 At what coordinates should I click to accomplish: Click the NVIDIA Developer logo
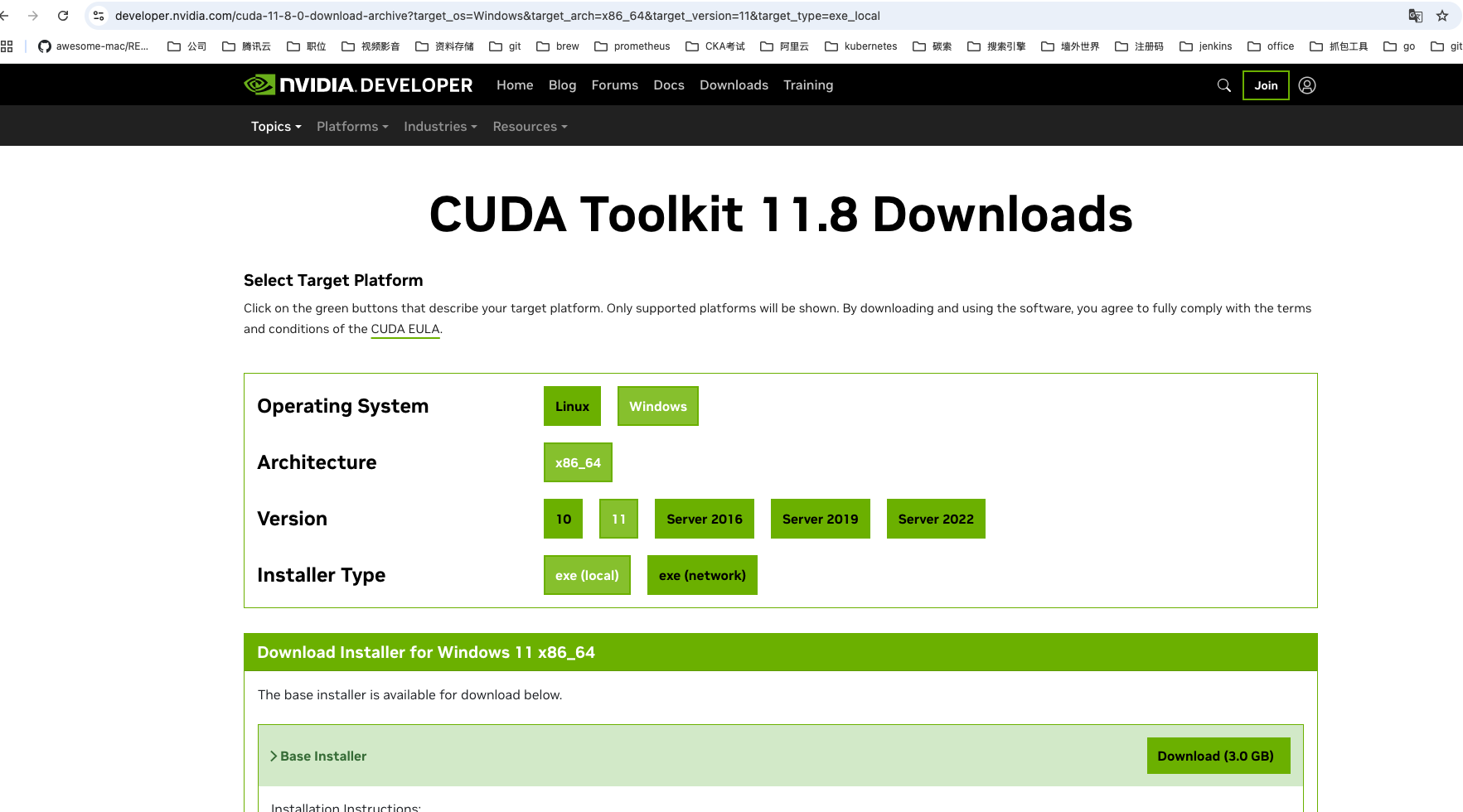(358, 85)
